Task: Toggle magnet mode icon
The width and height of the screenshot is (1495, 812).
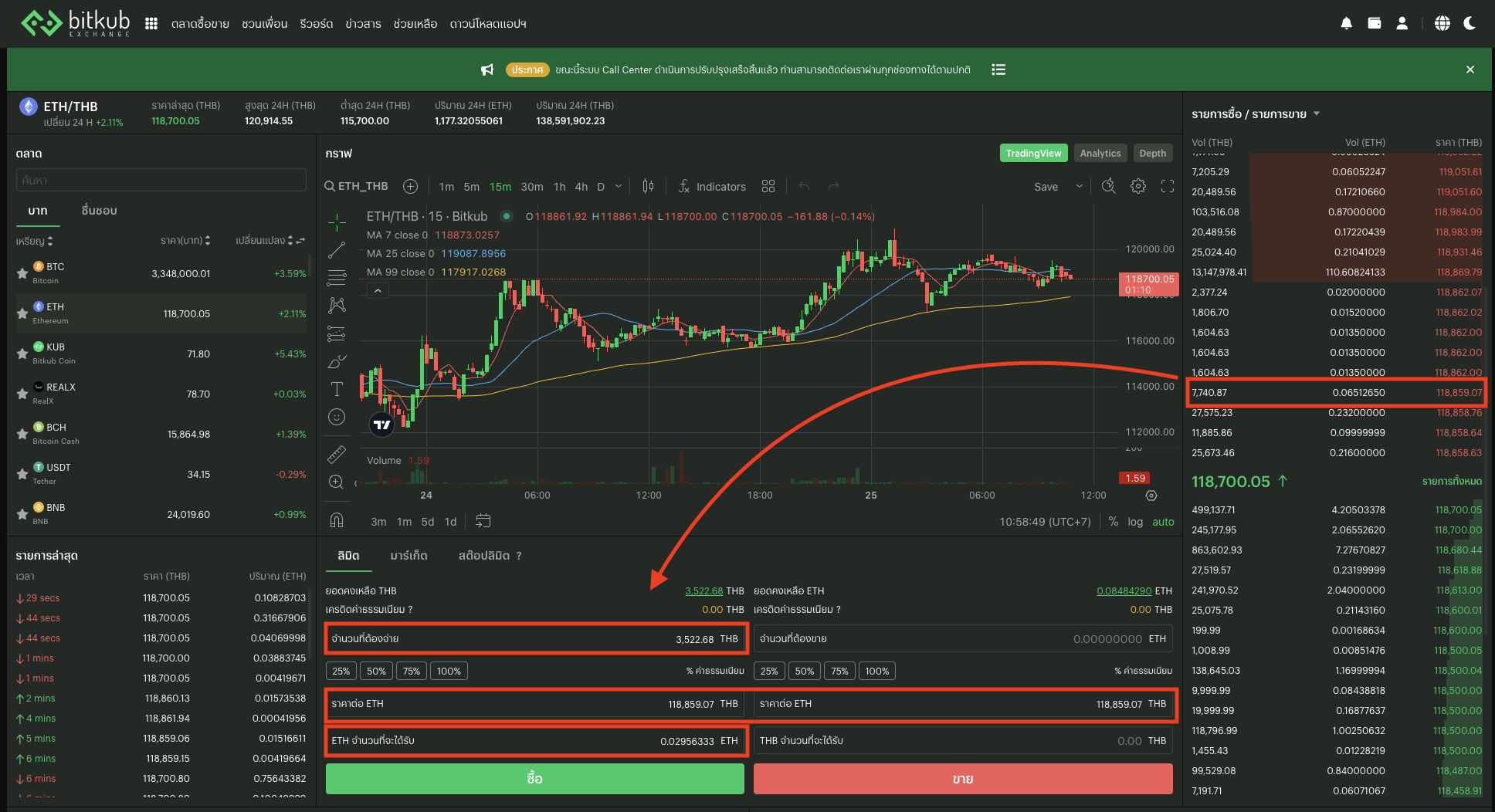Action: pos(337,519)
